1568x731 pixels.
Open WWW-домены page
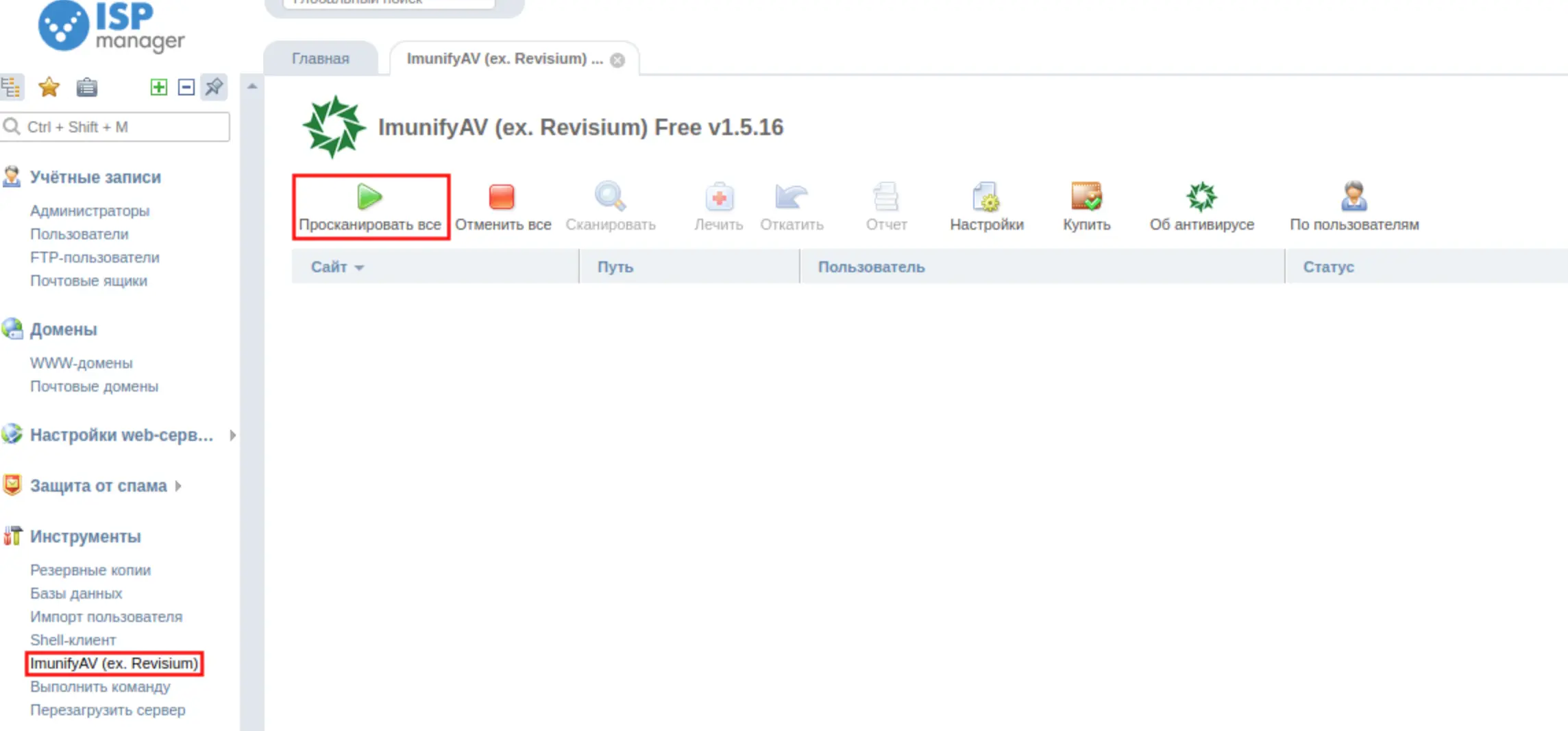click(82, 363)
